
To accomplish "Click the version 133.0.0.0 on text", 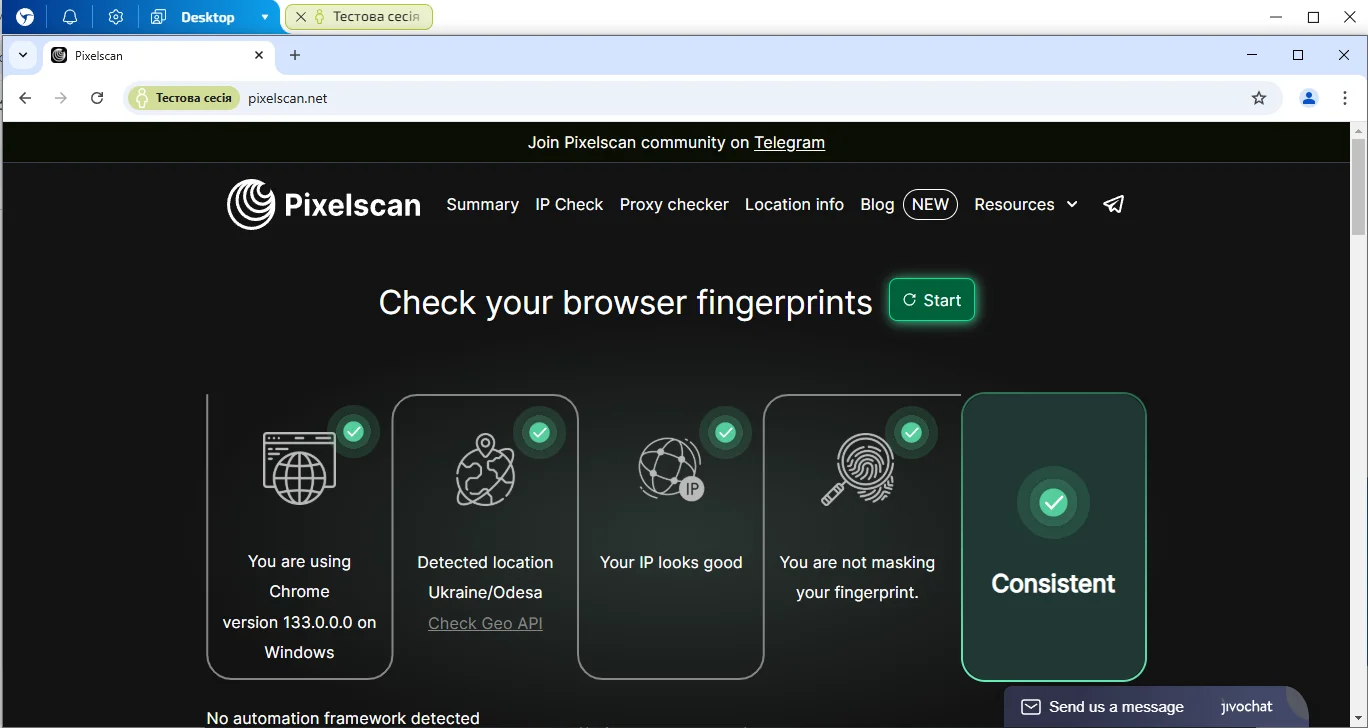I will coord(299,622).
